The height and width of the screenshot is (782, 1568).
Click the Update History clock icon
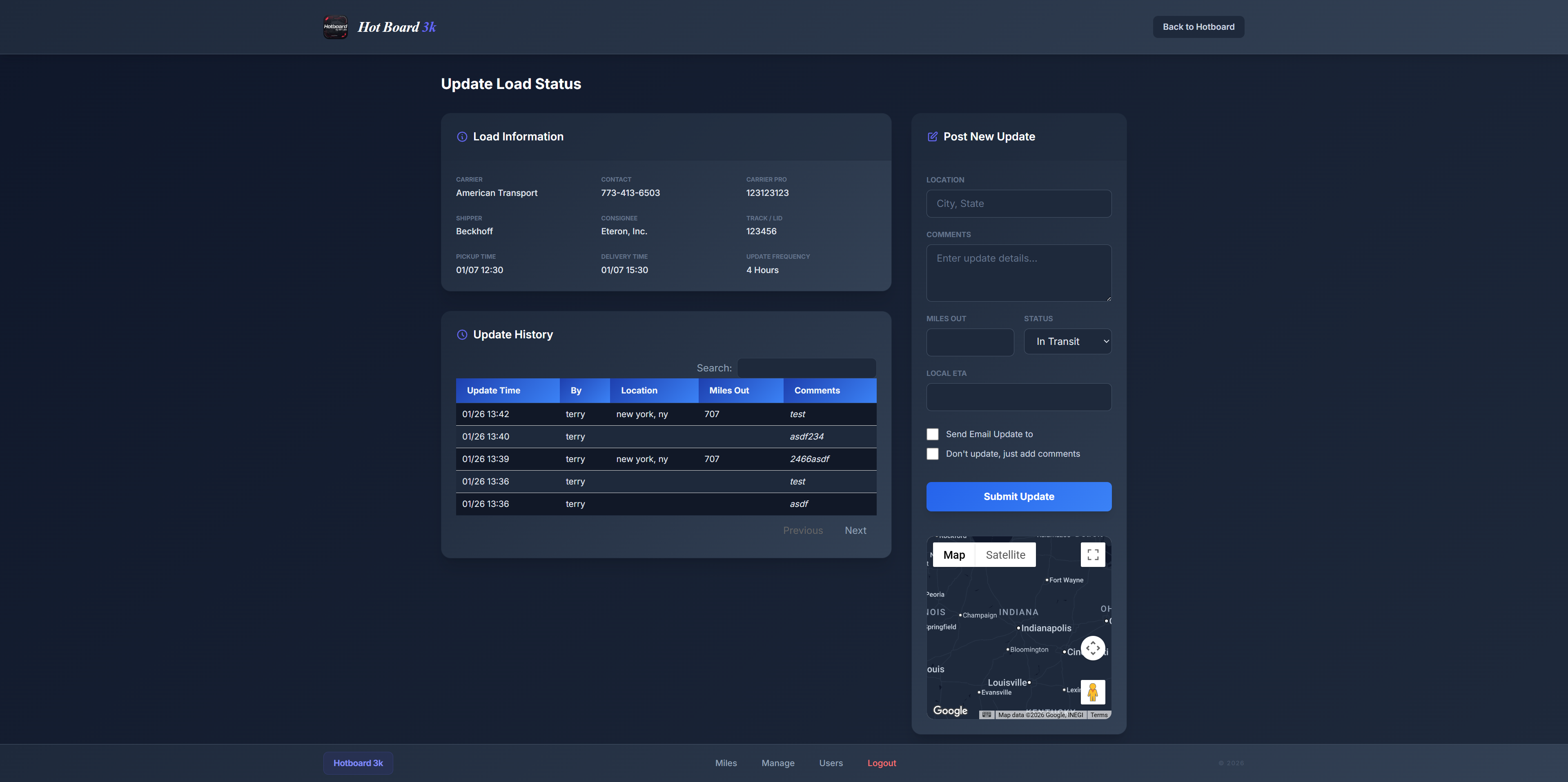coord(462,335)
